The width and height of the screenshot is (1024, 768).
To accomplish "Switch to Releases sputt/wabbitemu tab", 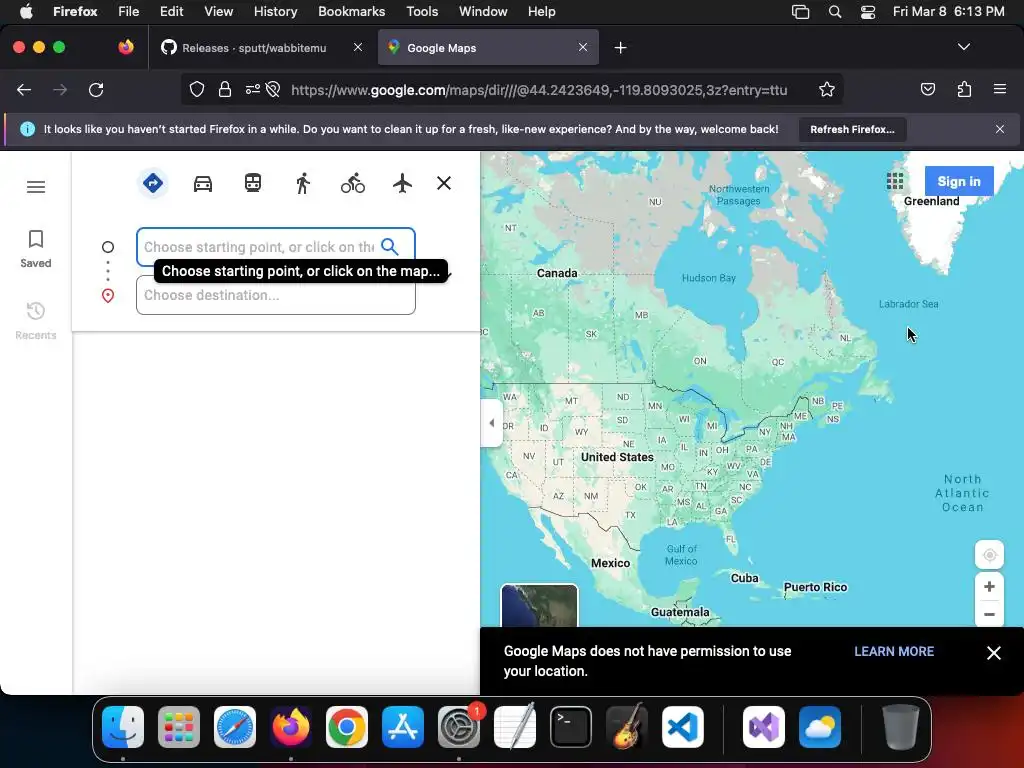I will (254, 48).
